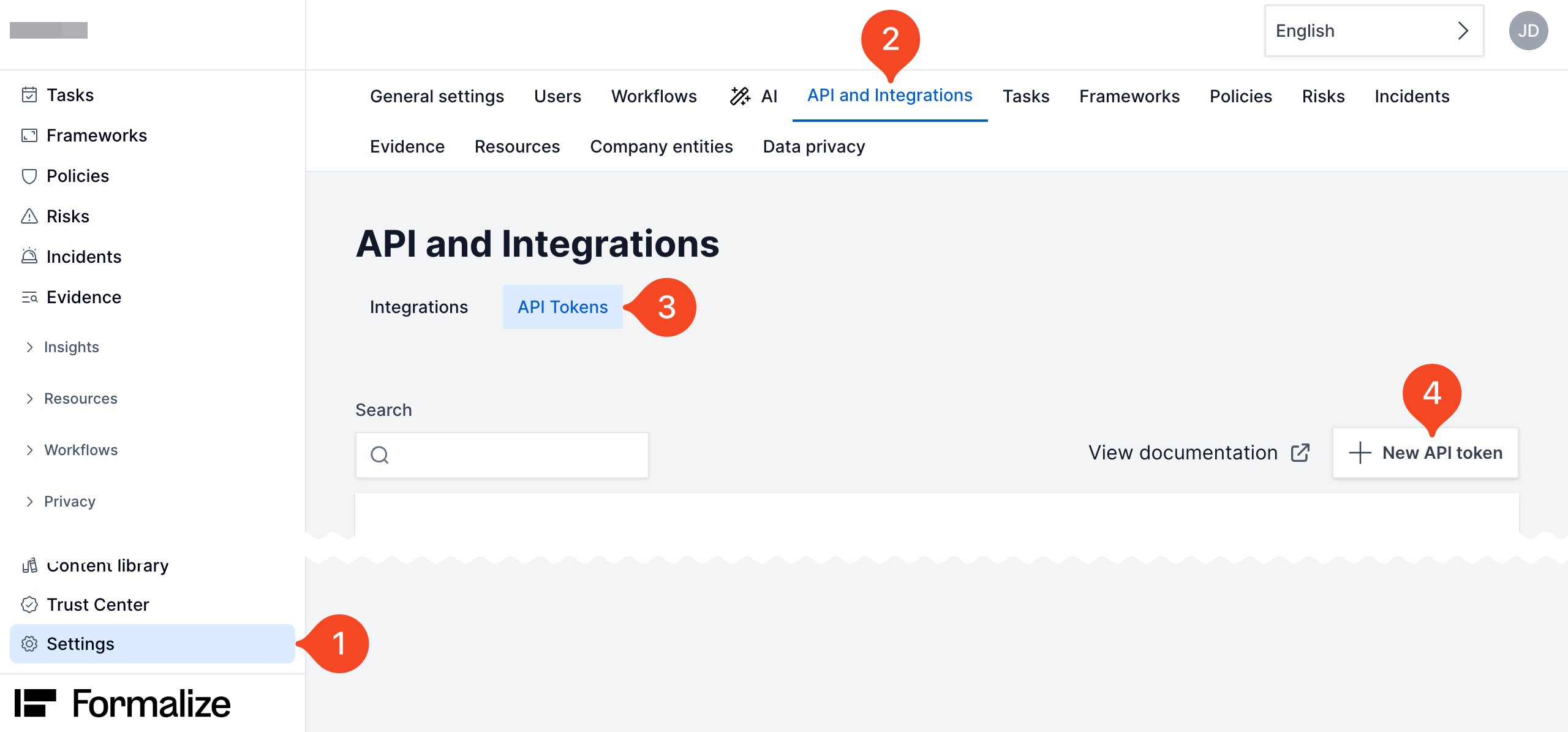This screenshot has width=1568, height=732.
Task: Switch to the Integrations sub-tab
Action: pos(419,307)
